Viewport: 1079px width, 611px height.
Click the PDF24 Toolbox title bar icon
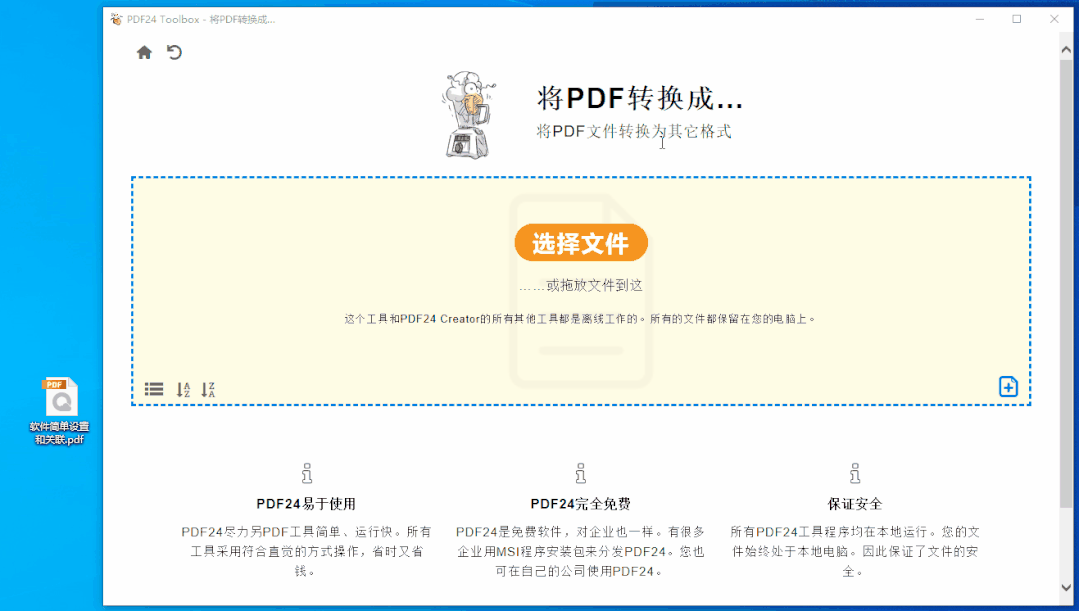[116, 19]
